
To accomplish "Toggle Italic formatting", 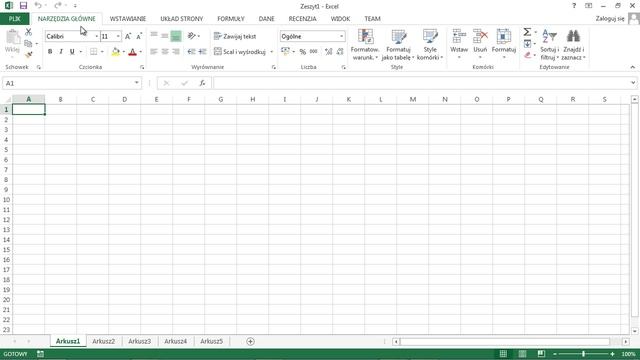I will click(61, 52).
